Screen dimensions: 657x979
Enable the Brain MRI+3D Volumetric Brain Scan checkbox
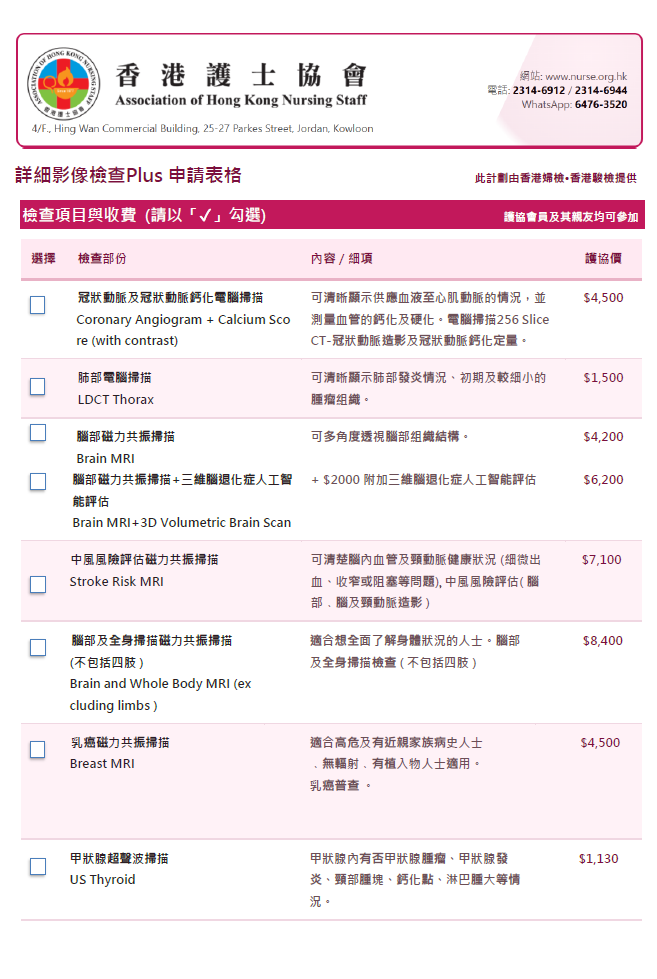coord(37,481)
